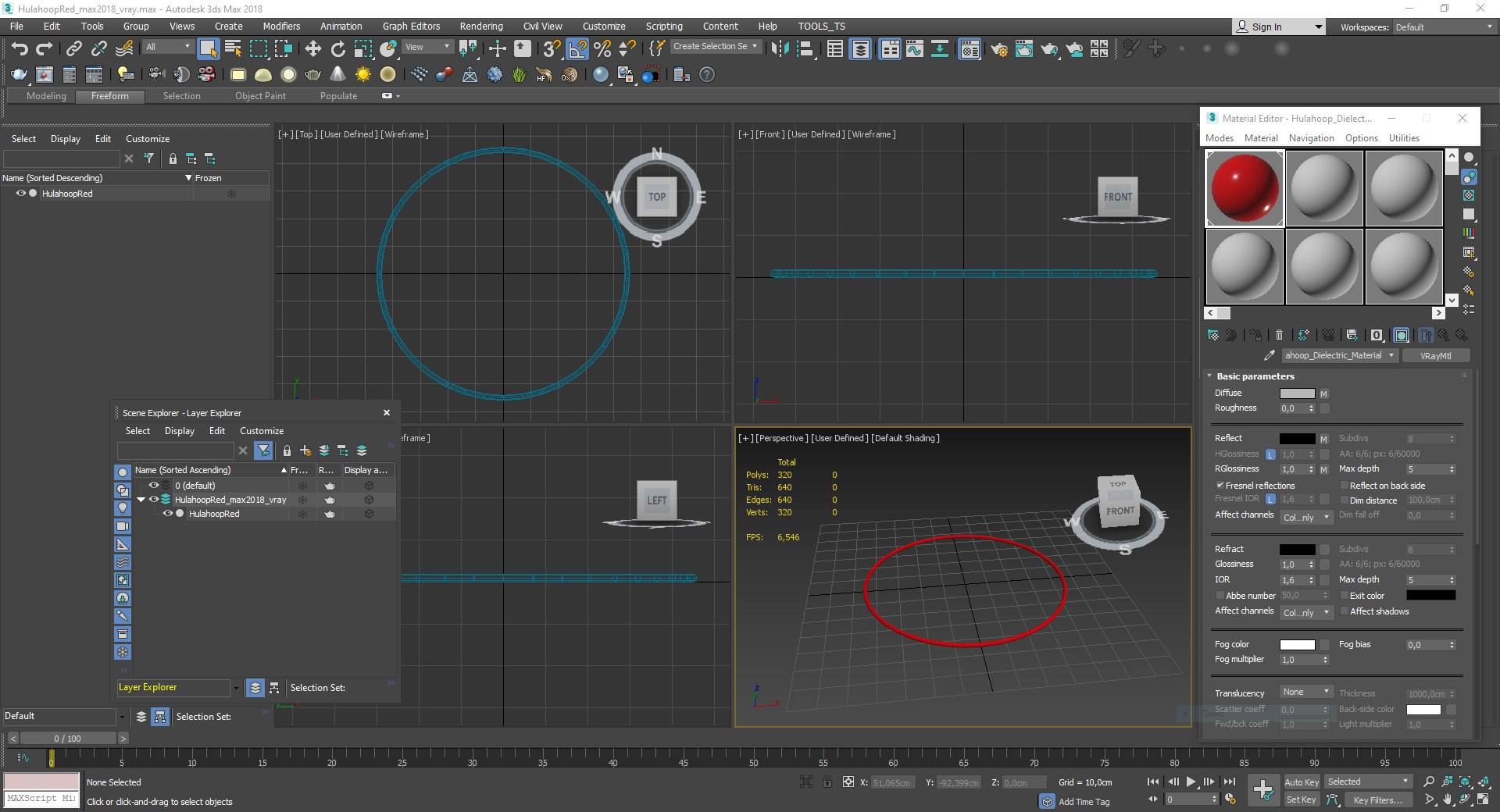Screen dimensions: 1500x812
Task: Click Key Filters button
Action: pyautogui.click(x=1380, y=800)
